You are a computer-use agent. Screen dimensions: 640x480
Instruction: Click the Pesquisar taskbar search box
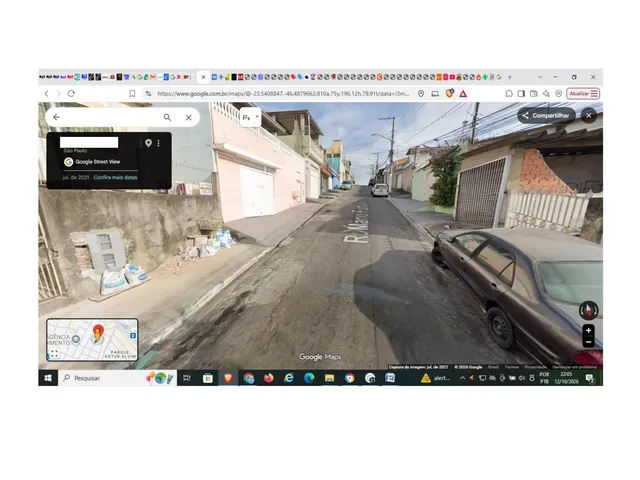117,378
